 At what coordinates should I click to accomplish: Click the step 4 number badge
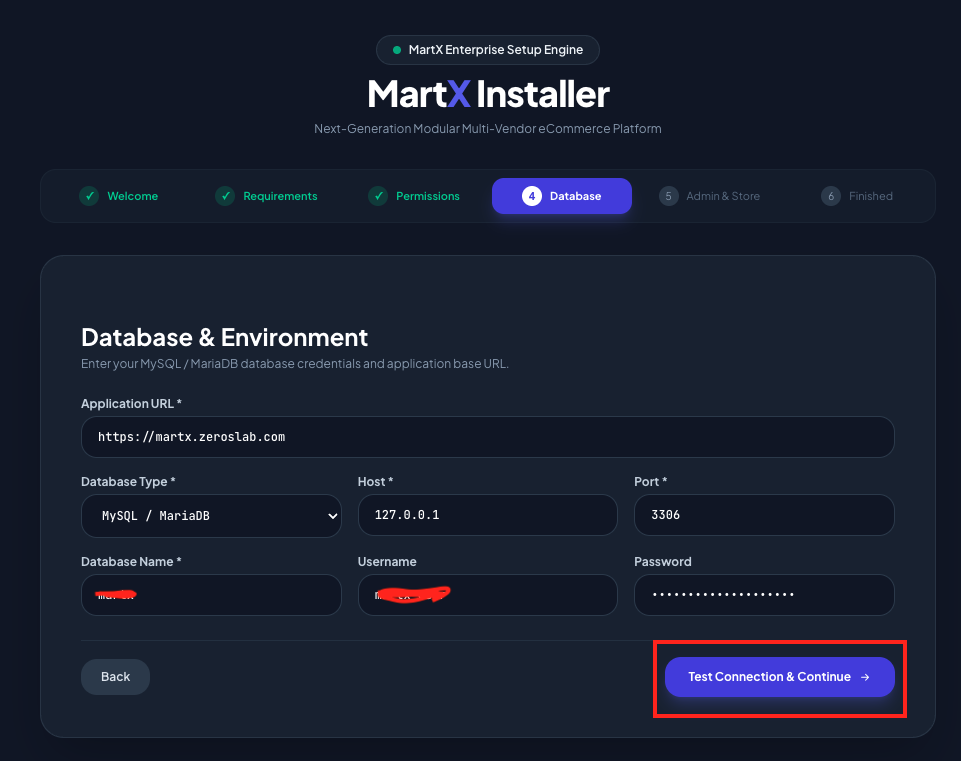[532, 196]
